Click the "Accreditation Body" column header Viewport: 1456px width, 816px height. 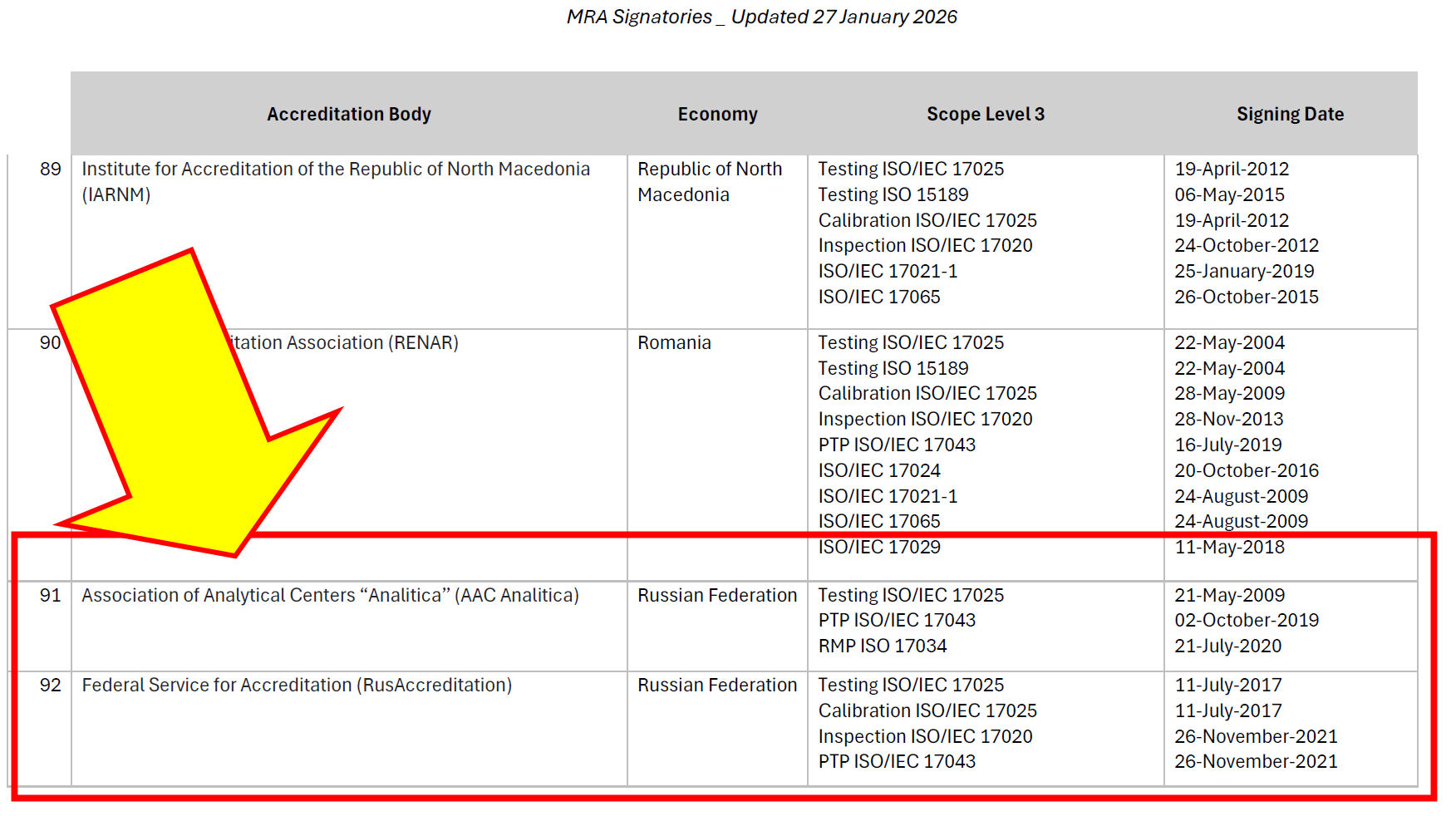point(348,114)
